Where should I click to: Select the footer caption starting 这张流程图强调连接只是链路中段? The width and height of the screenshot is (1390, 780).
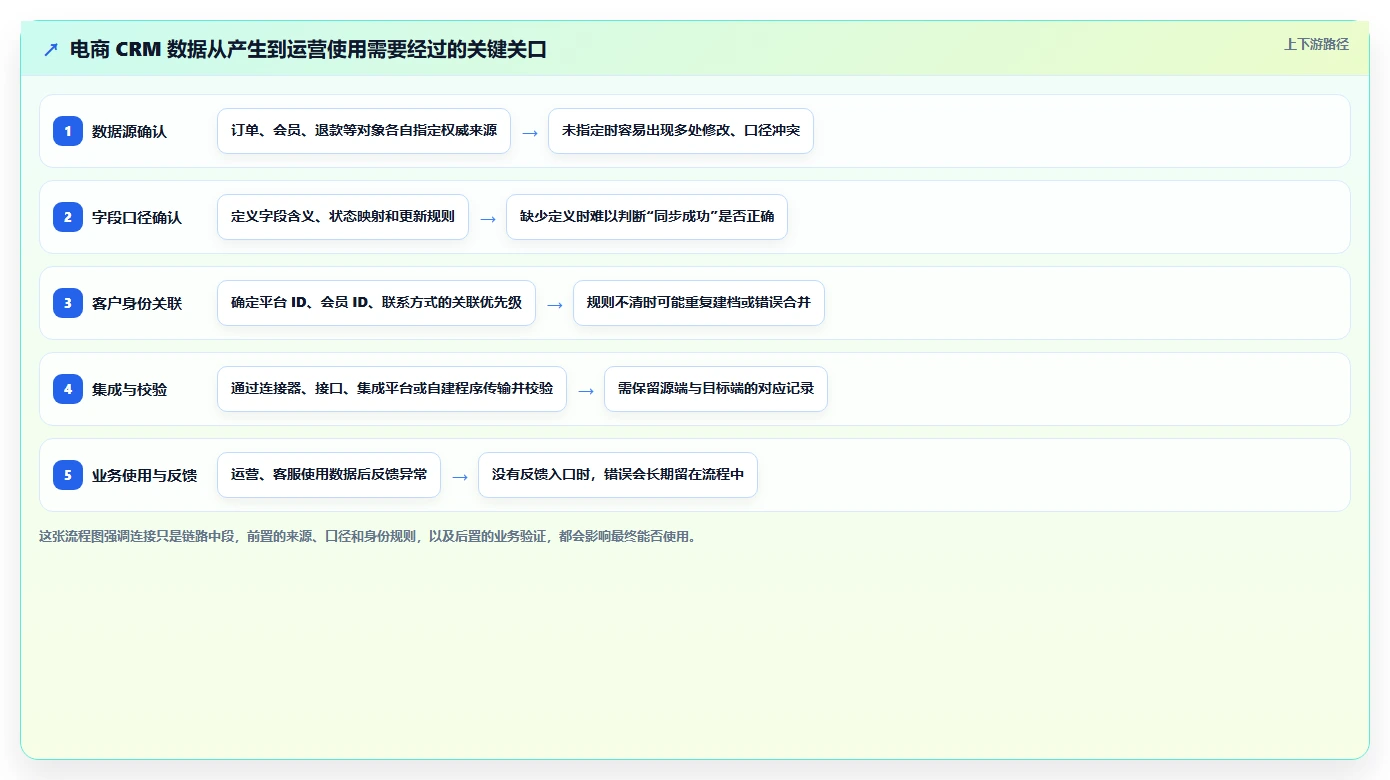pyautogui.click(x=368, y=537)
